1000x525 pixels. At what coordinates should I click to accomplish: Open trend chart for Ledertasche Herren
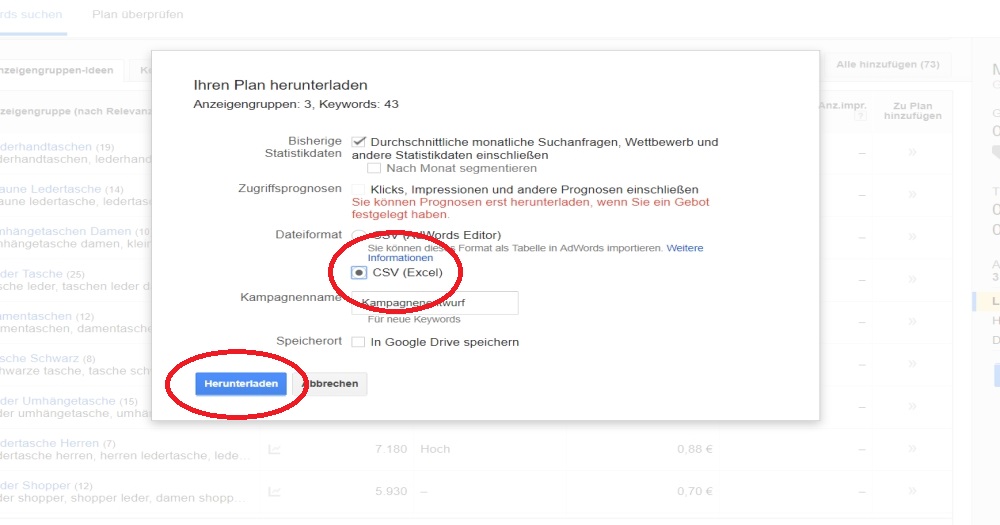[274, 449]
